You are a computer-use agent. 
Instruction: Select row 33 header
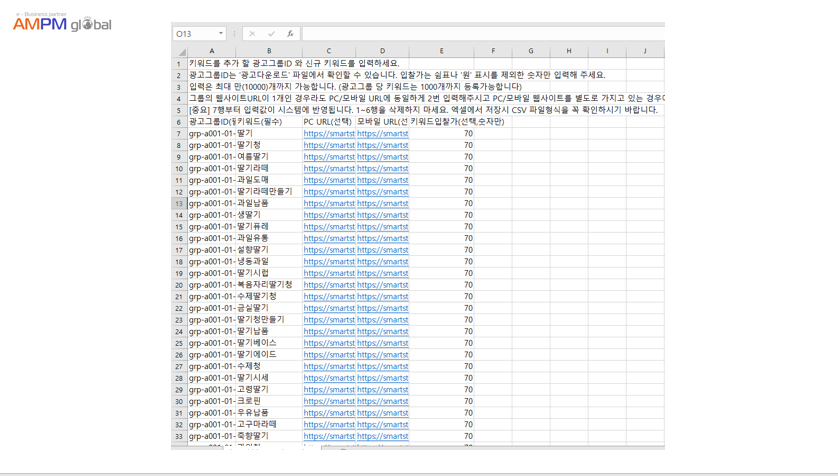(179, 436)
